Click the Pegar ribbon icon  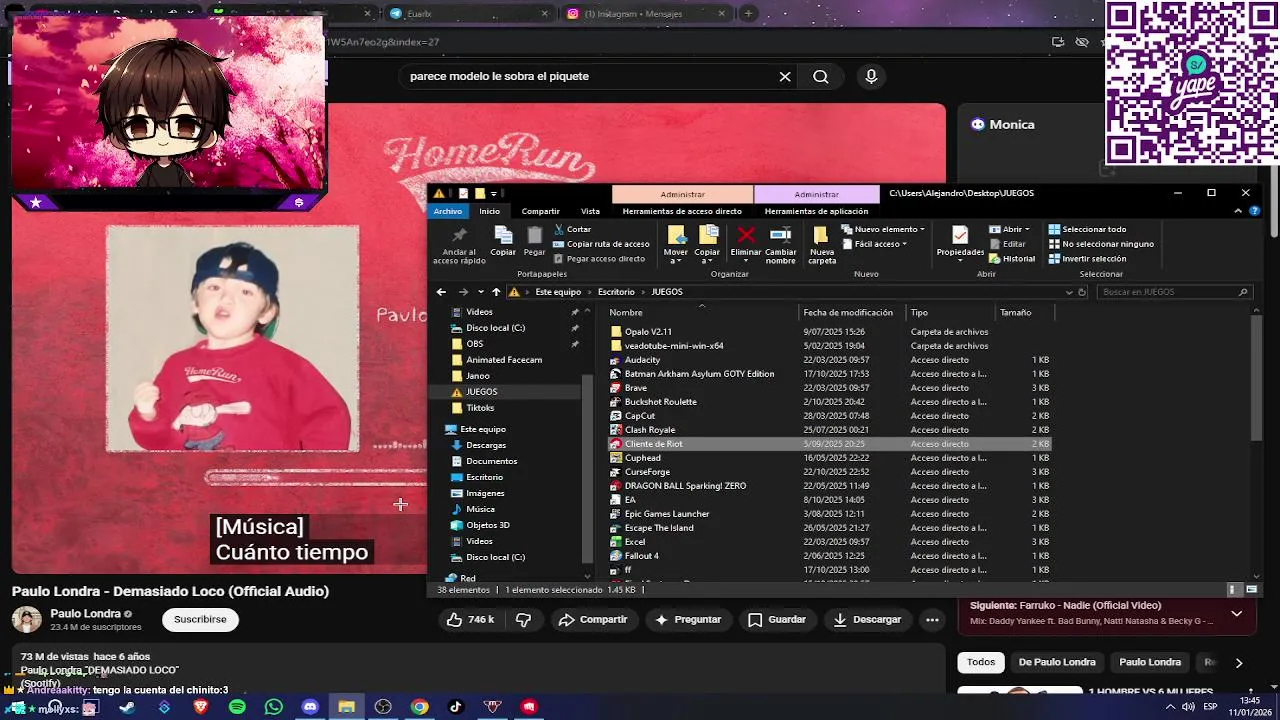534,241
